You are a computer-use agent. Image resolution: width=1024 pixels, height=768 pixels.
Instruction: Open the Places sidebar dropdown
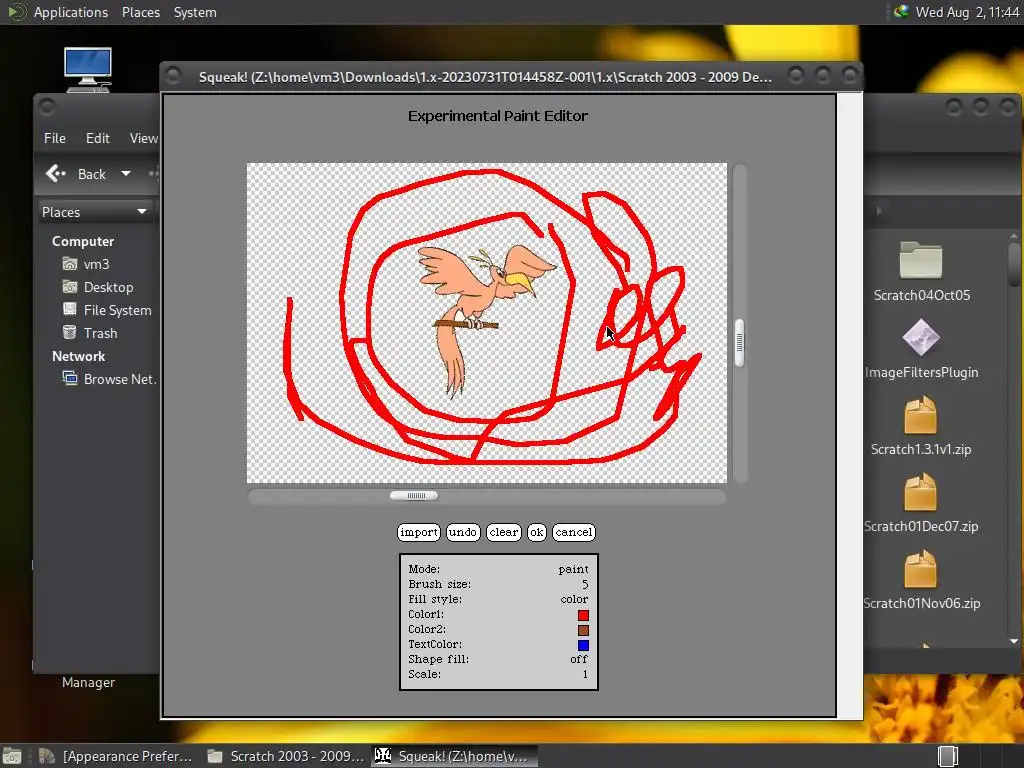[x=95, y=212]
